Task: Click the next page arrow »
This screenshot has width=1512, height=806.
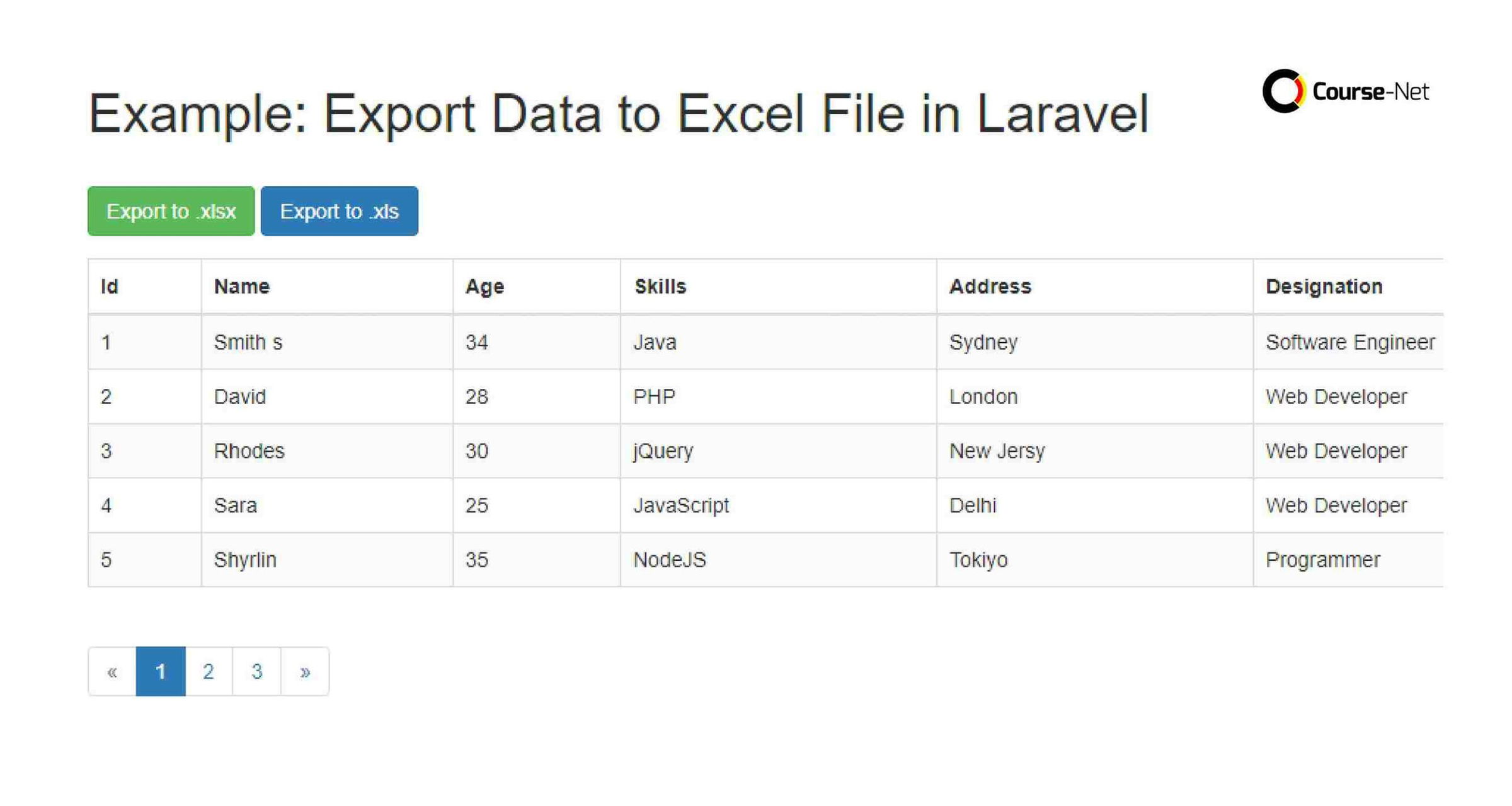Action: click(305, 671)
